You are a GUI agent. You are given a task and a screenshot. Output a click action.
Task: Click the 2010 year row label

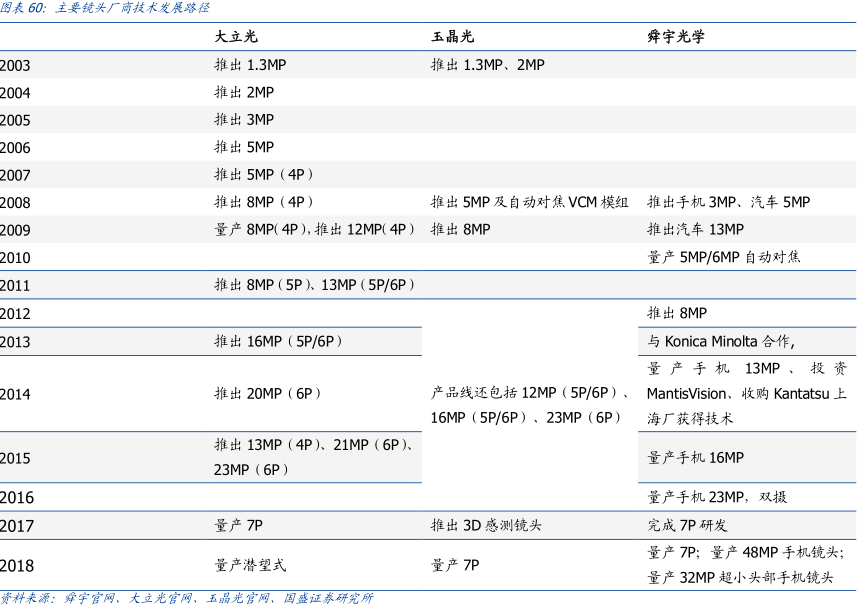point(15,258)
